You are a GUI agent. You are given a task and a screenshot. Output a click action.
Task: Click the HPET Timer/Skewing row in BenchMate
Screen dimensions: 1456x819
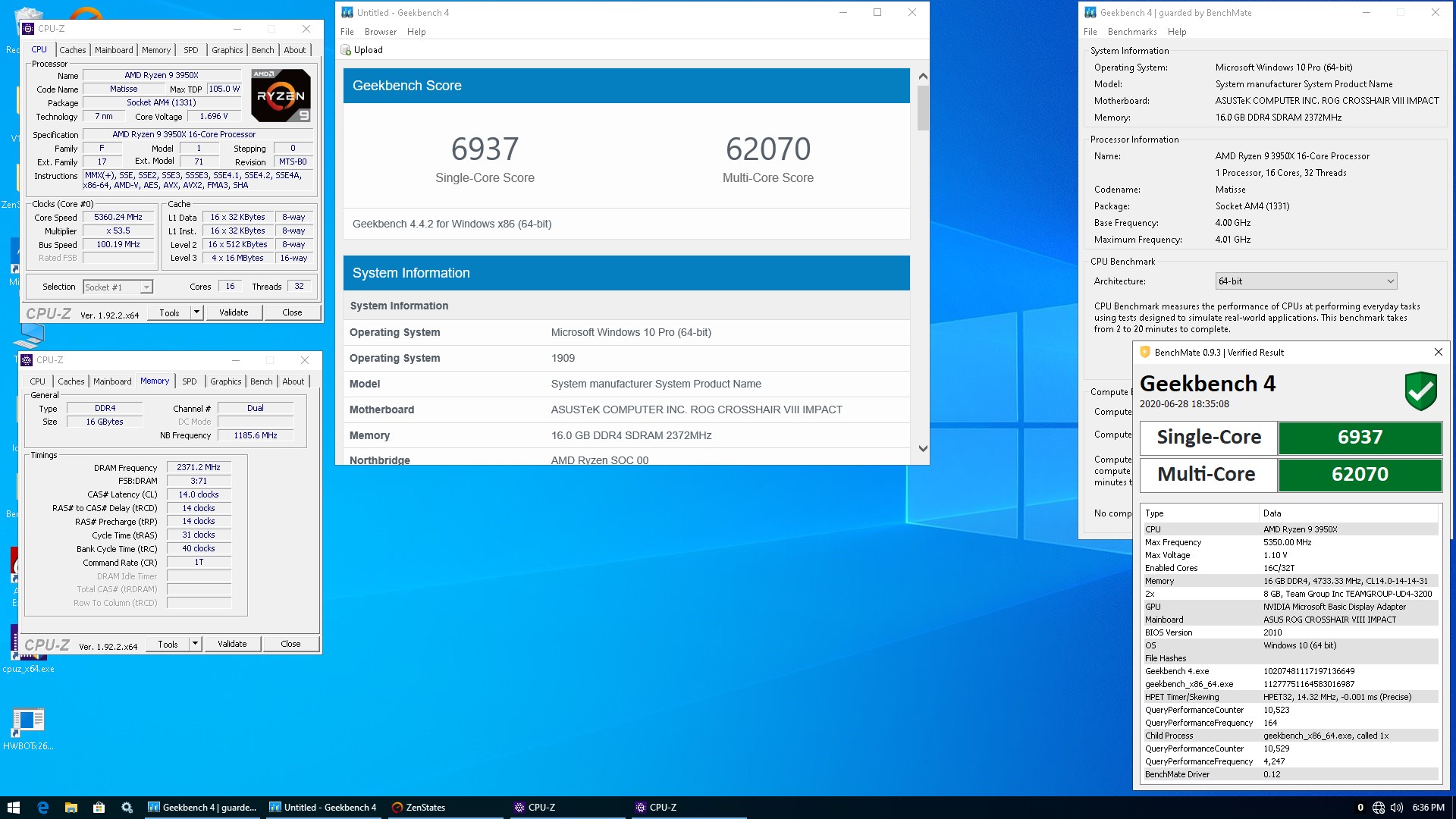click(1290, 697)
